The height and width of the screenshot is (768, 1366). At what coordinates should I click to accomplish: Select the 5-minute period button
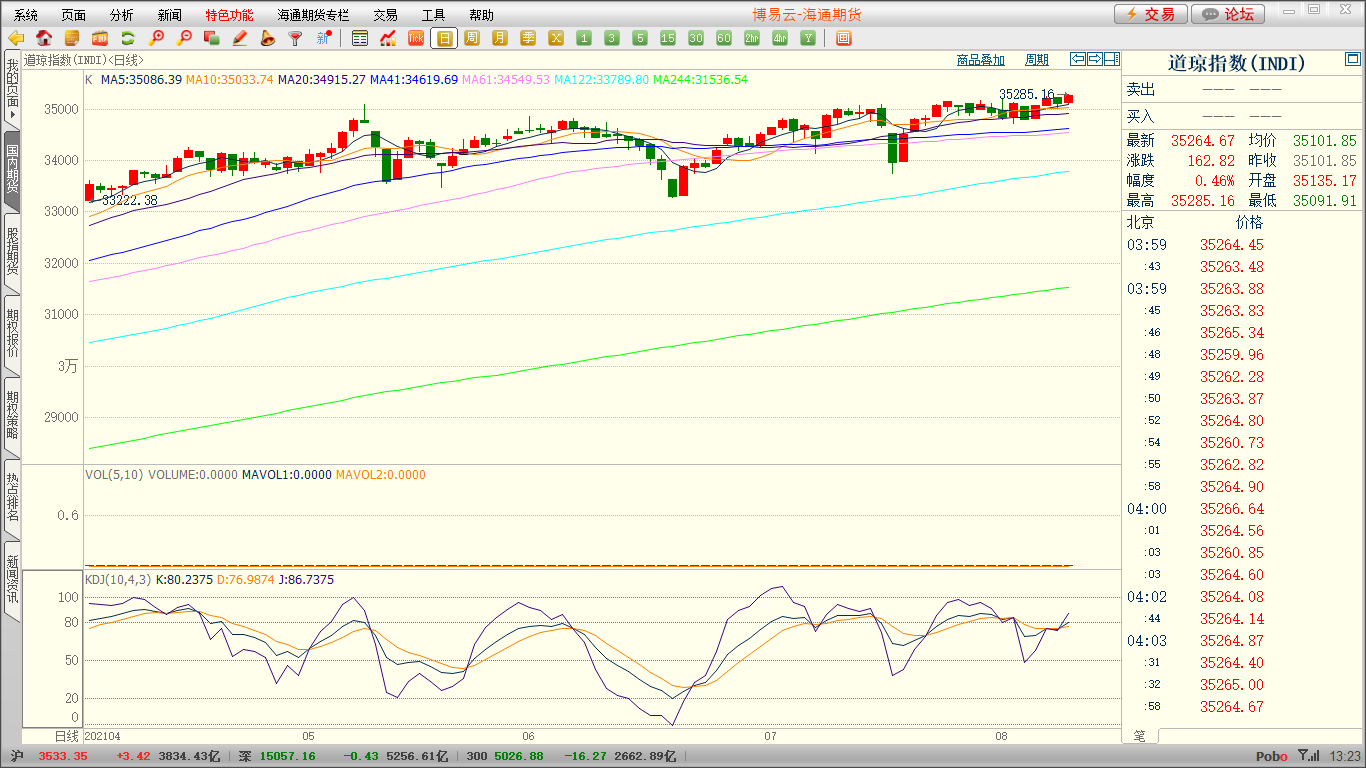640,38
